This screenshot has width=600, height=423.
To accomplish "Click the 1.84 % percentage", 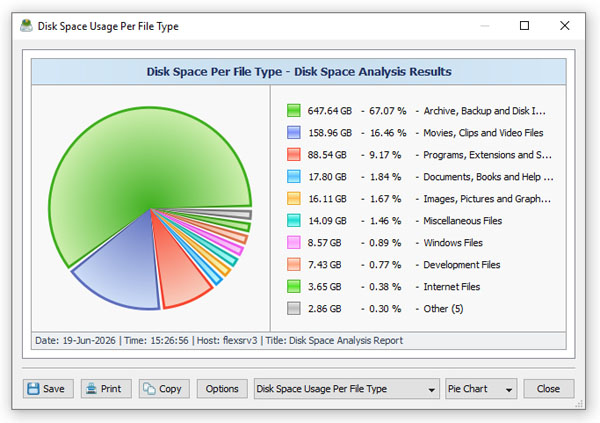I will coord(385,177).
